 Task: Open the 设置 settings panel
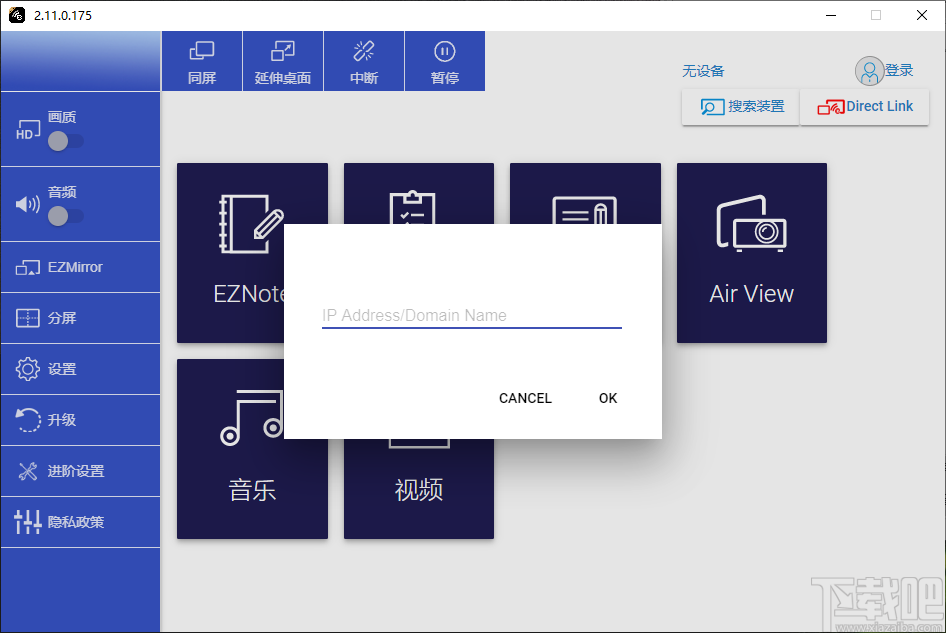80,369
